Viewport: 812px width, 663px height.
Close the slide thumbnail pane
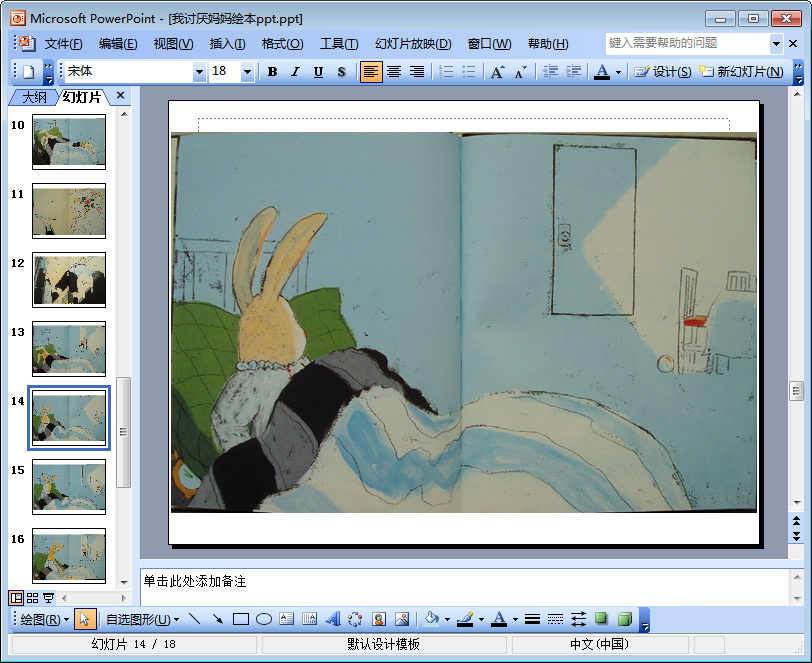[x=121, y=95]
